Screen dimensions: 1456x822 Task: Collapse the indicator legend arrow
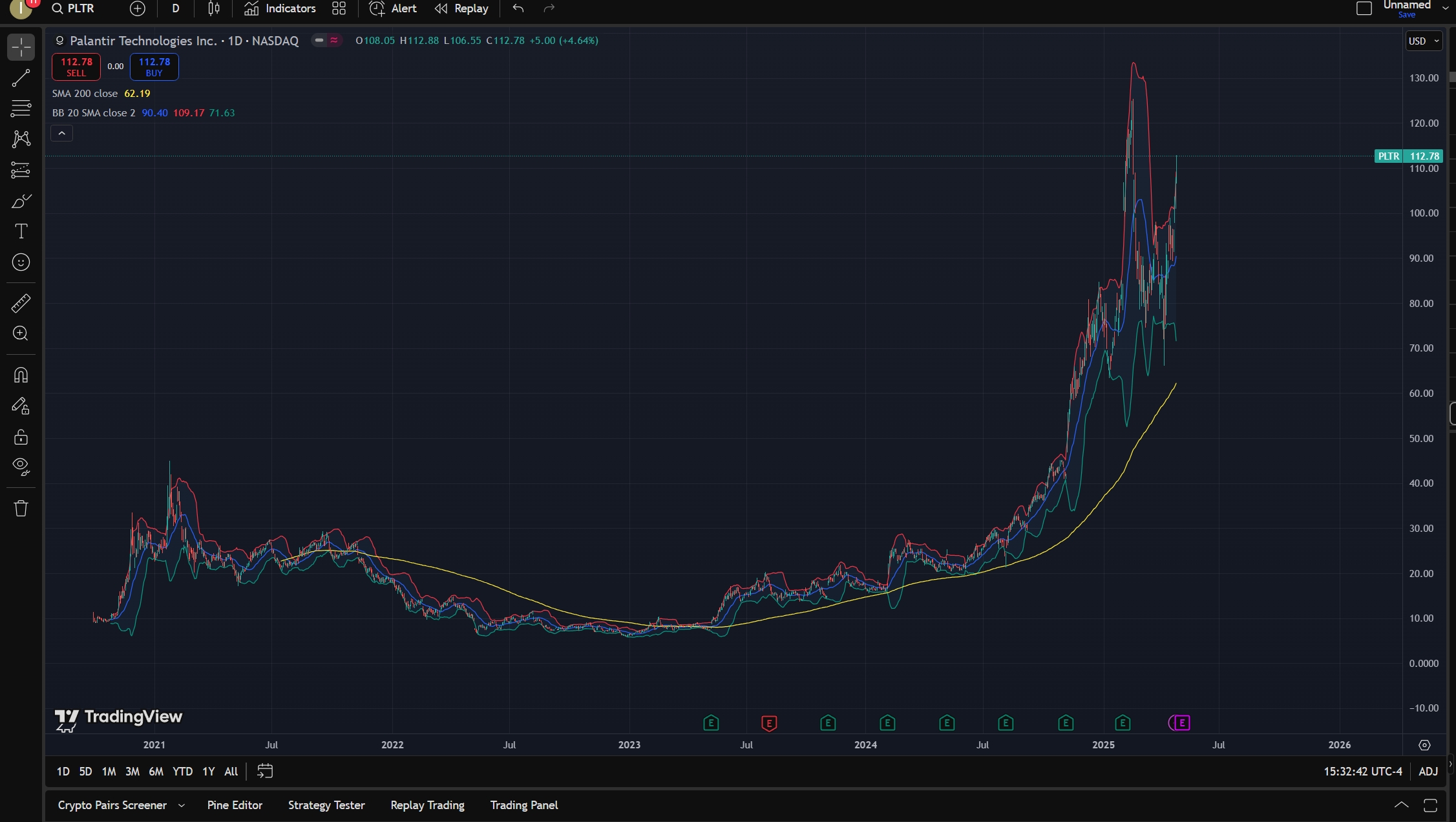click(62, 133)
